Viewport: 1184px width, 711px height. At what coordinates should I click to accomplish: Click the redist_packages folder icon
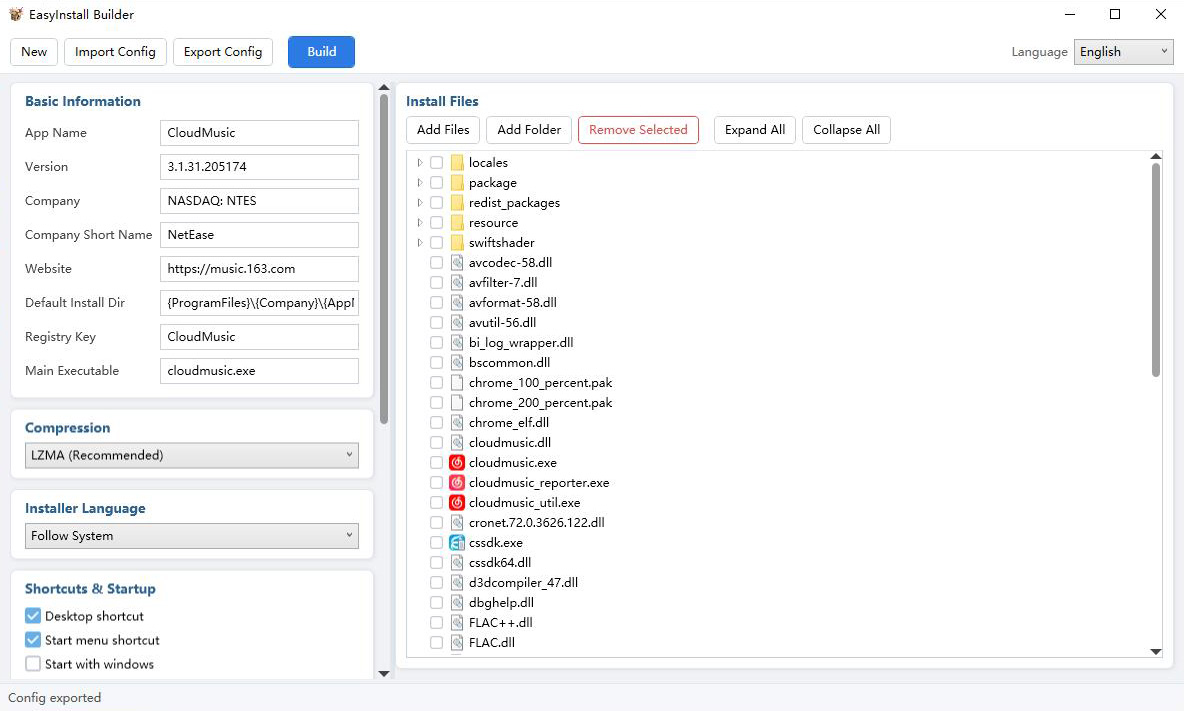coord(457,202)
